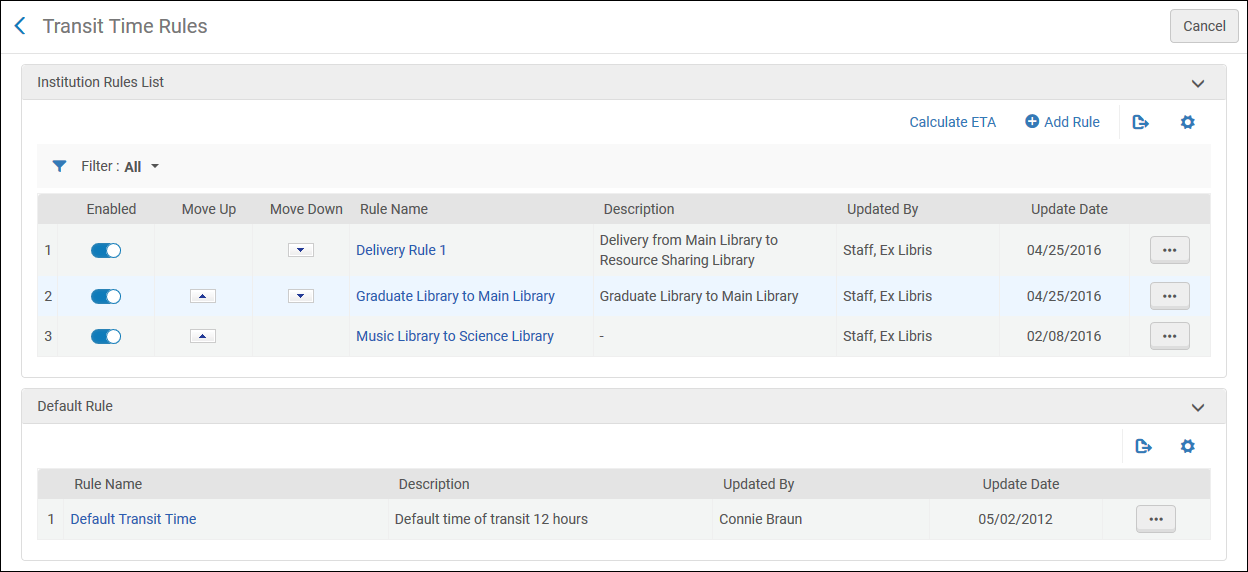
Task: Open settings gear in Default Rule section
Action: click(1187, 446)
